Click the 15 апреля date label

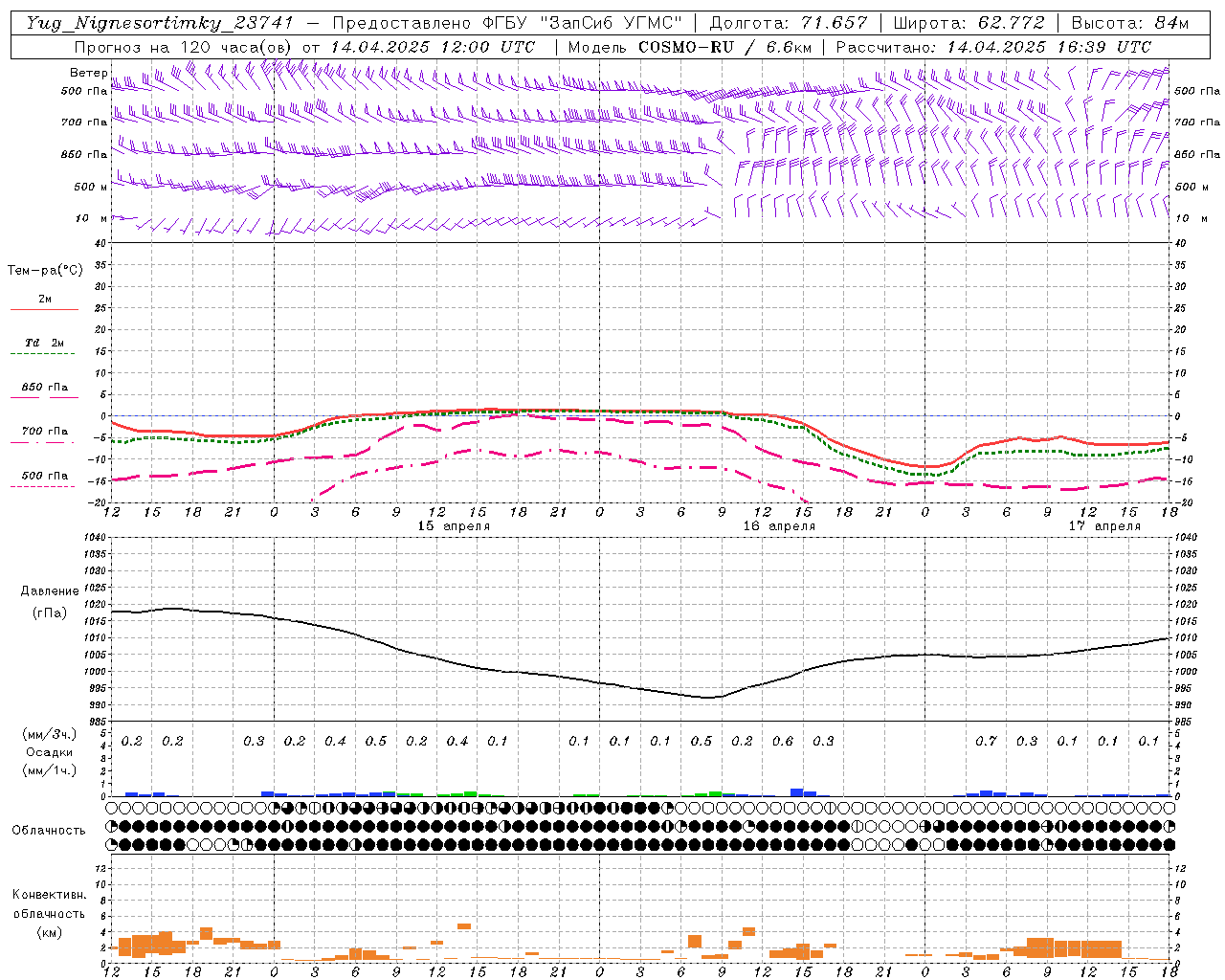coord(454,526)
